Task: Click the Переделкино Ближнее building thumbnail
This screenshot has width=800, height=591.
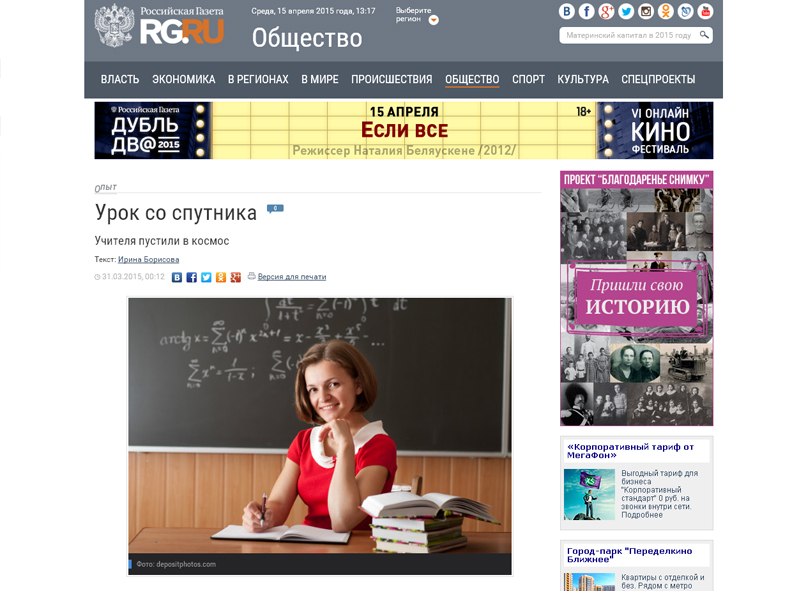Action: click(589, 582)
